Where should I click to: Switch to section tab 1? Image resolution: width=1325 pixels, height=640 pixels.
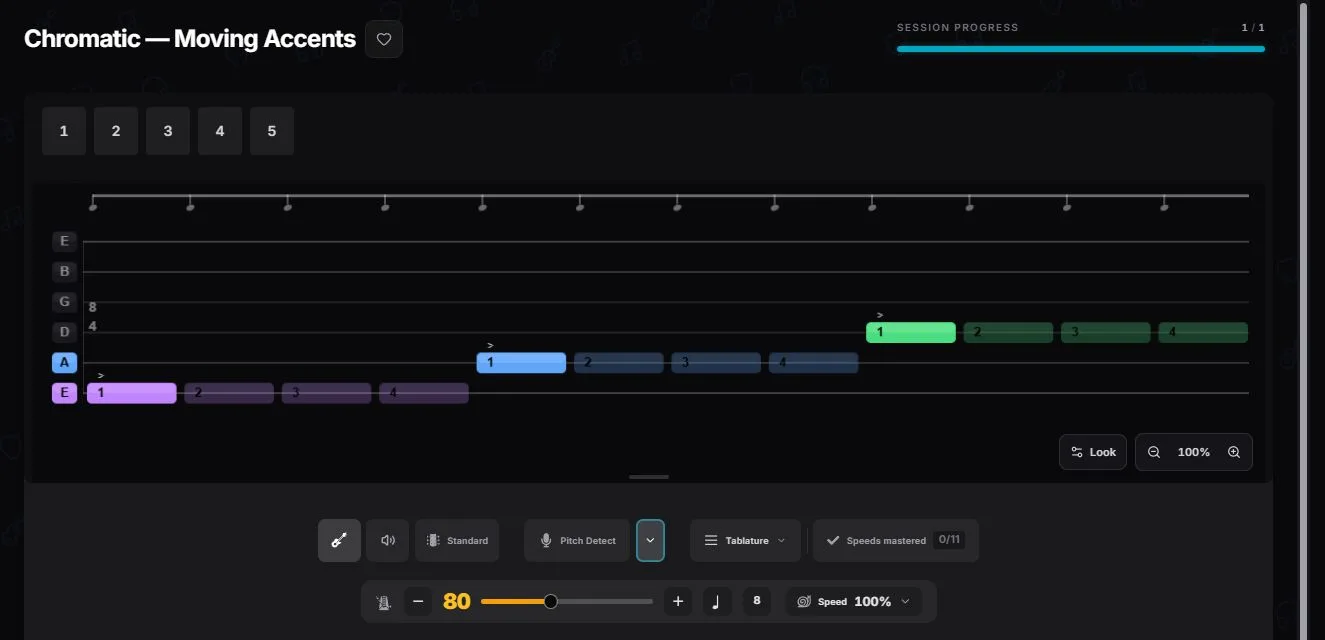[x=64, y=131]
